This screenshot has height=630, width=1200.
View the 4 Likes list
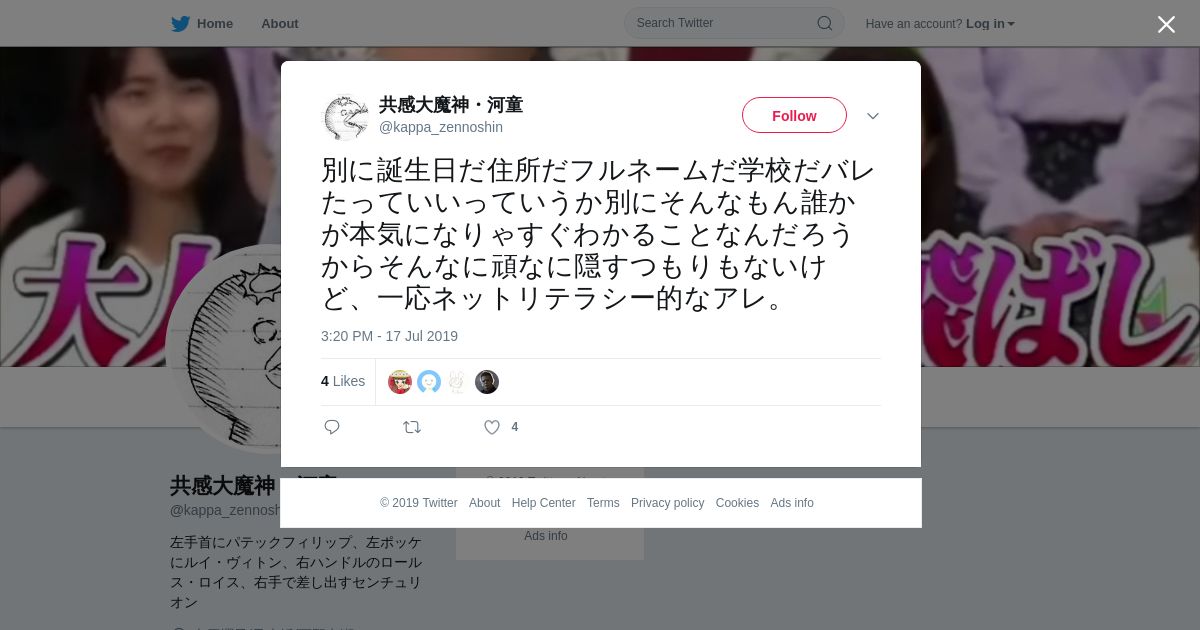[x=343, y=381]
